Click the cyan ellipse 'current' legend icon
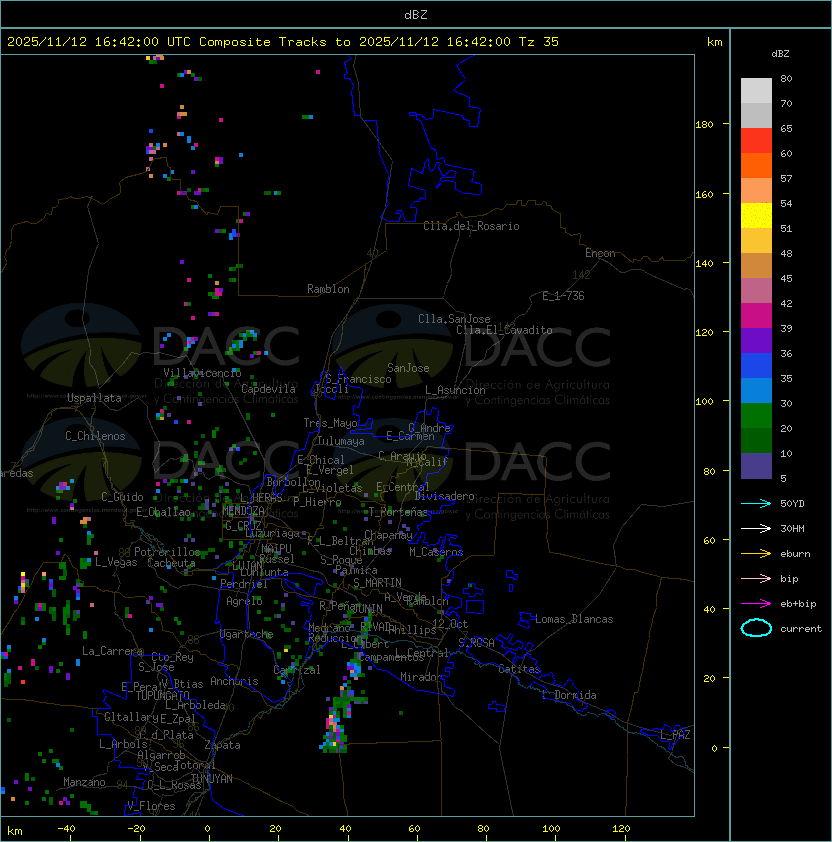Viewport: 832px width, 842px height. [x=756, y=628]
